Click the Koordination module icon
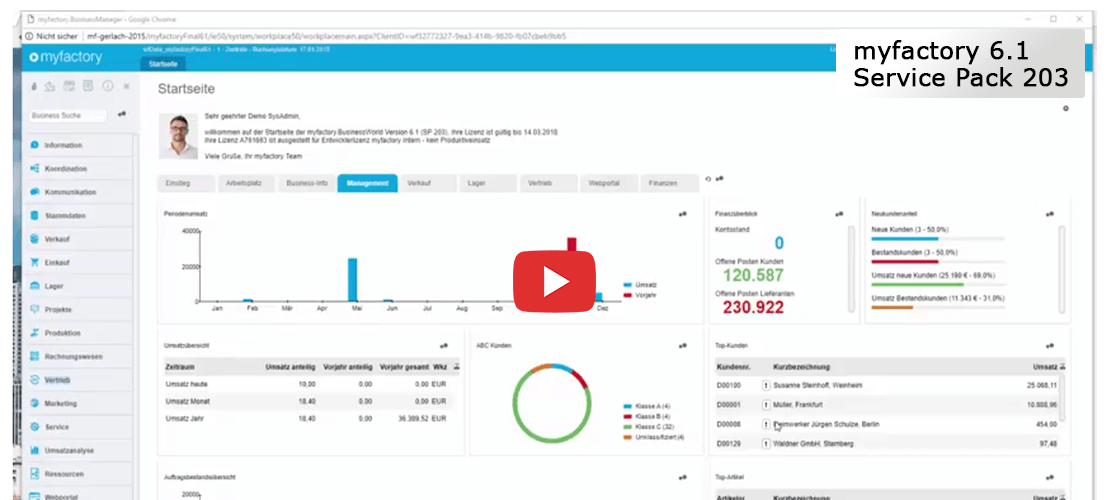 pyautogui.click(x=34, y=169)
